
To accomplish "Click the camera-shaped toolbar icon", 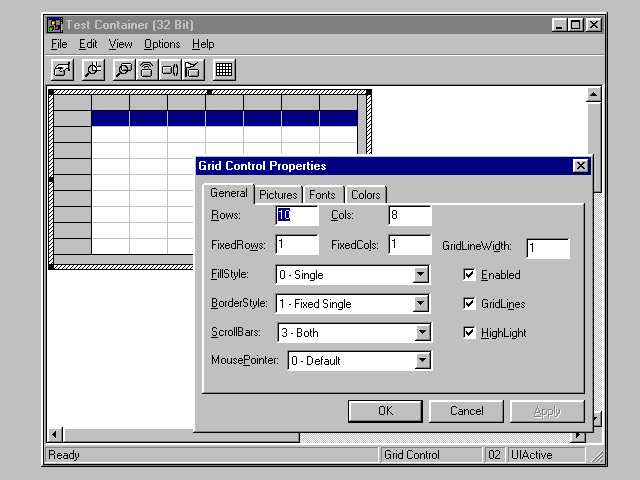I will point(170,69).
